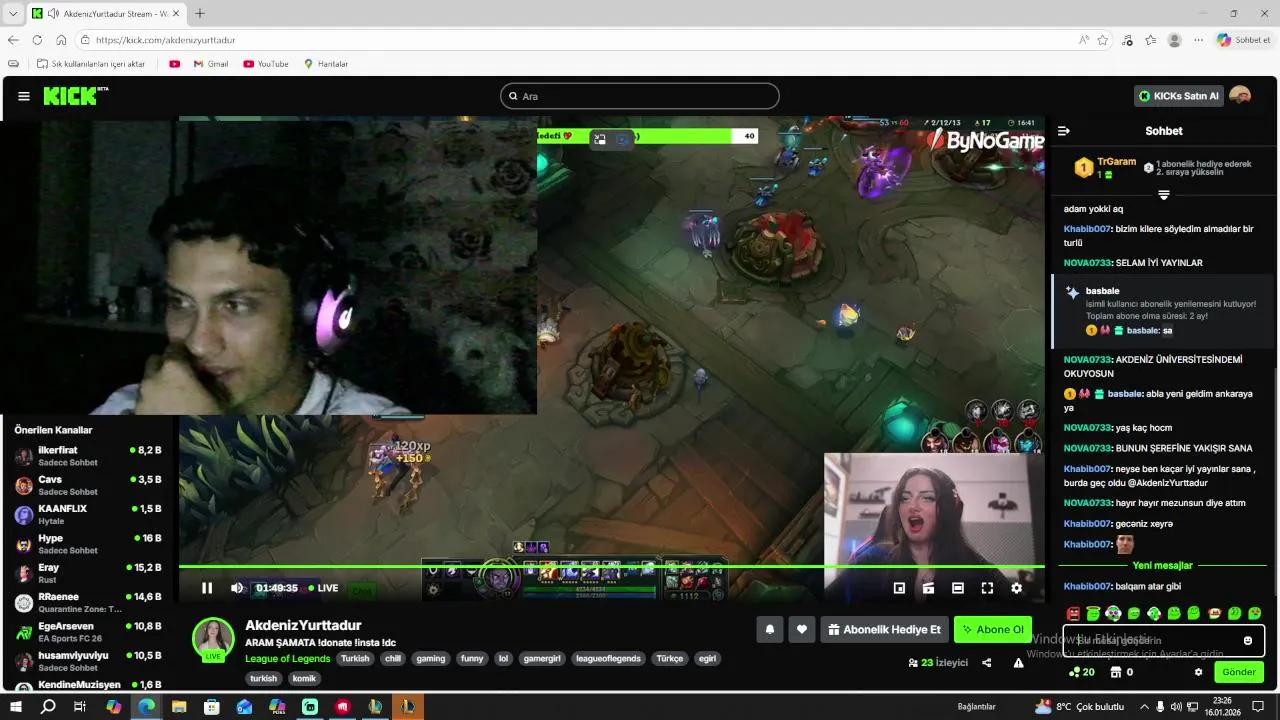The width and height of the screenshot is (1280, 720).
Task: Open a new browser tab
Action: [x=199, y=13]
